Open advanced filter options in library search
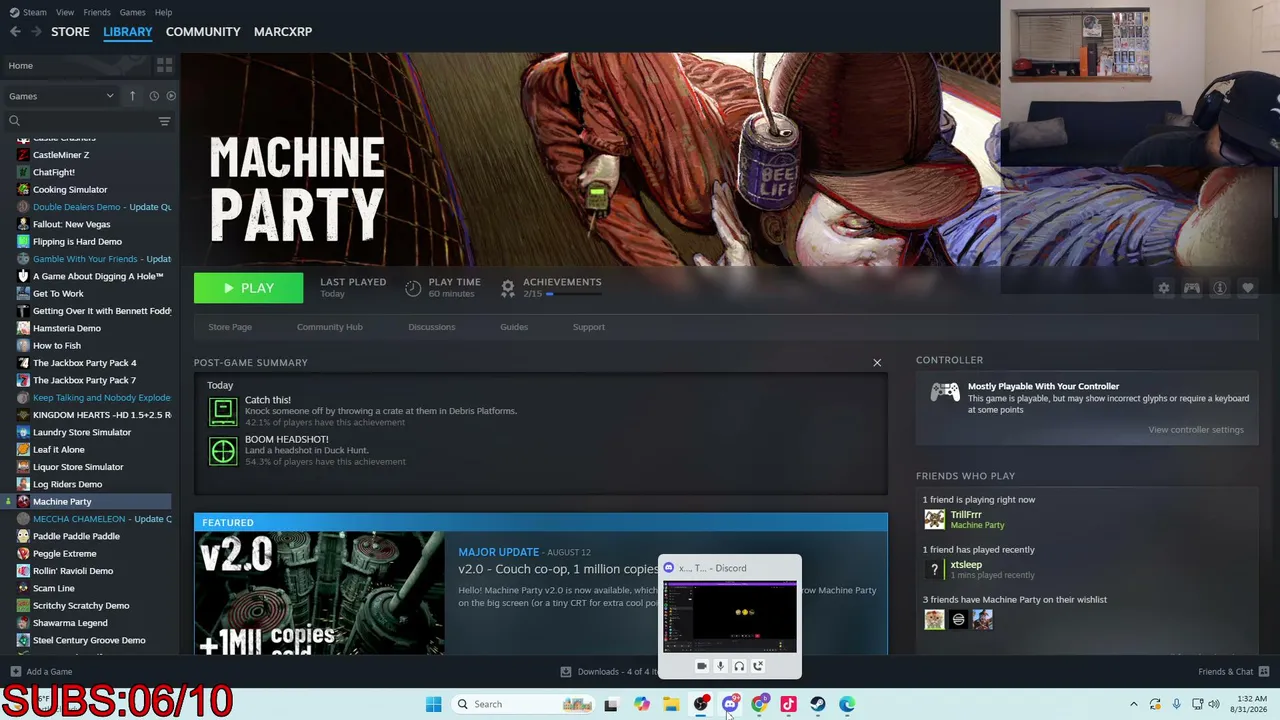Viewport: 1280px width, 720px height. (x=165, y=121)
